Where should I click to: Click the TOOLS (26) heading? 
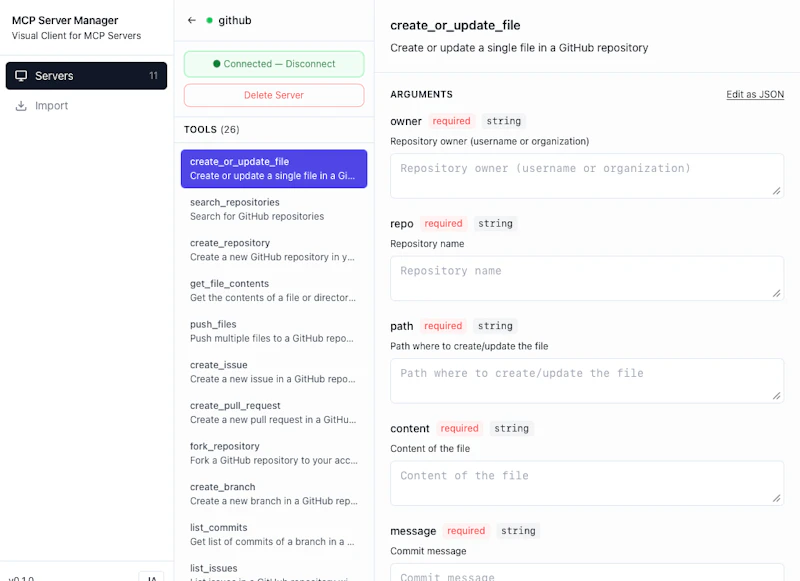coord(212,130)
